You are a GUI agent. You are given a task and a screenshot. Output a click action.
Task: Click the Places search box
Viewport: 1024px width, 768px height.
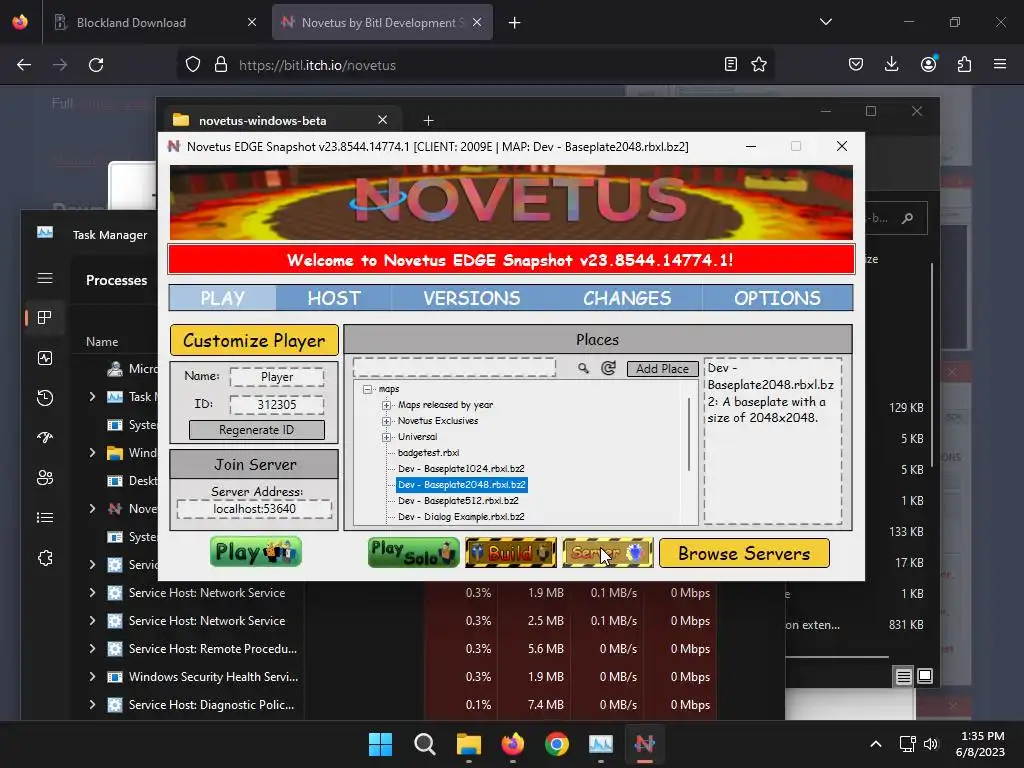click(455, 368)
